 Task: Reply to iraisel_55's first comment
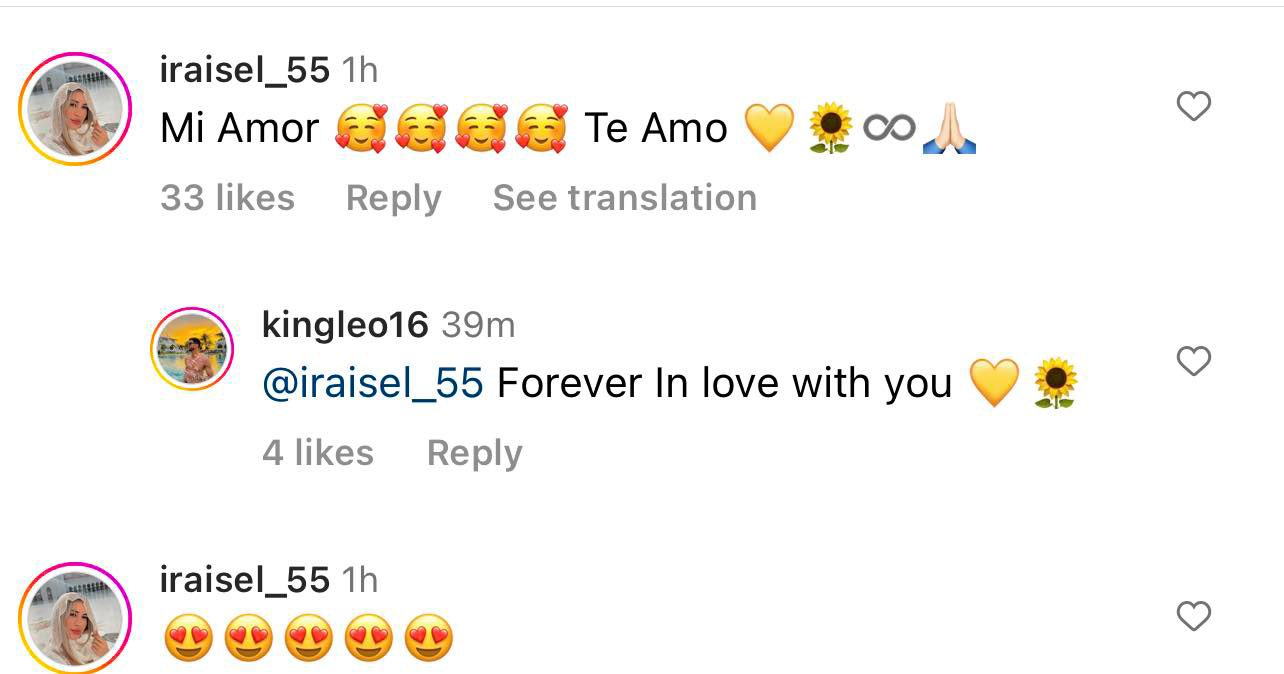[394, 197]
